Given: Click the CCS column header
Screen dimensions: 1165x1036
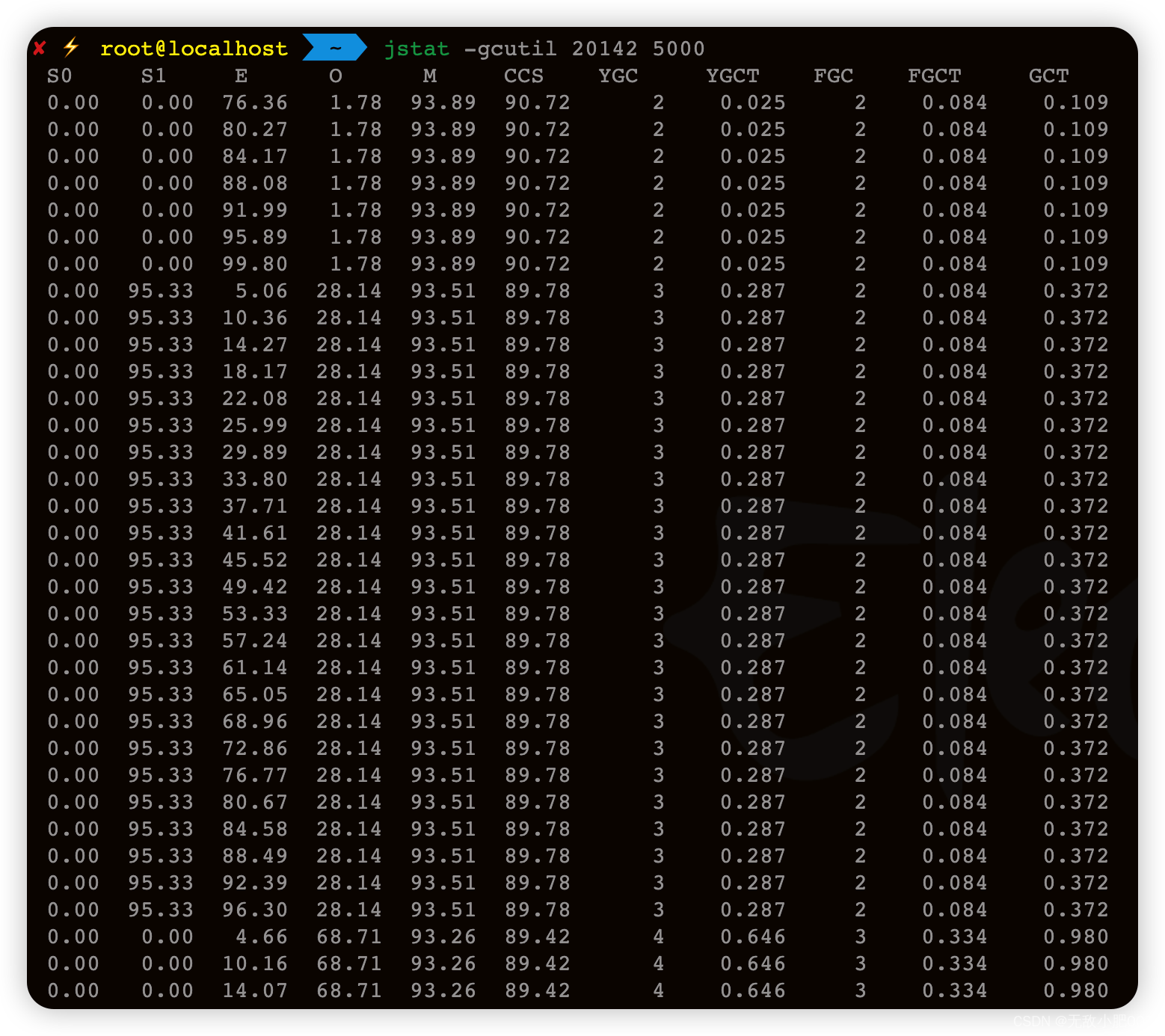Looking at the screenshot, I should point(524,75).
